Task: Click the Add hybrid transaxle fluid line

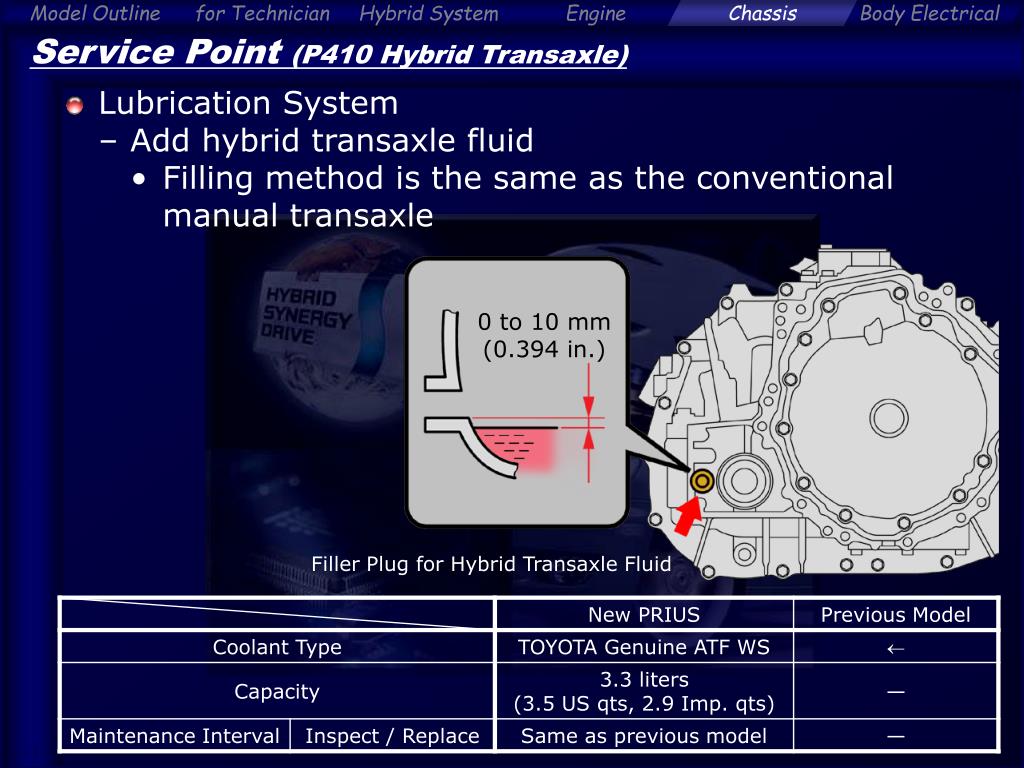Action: [332, 140]
